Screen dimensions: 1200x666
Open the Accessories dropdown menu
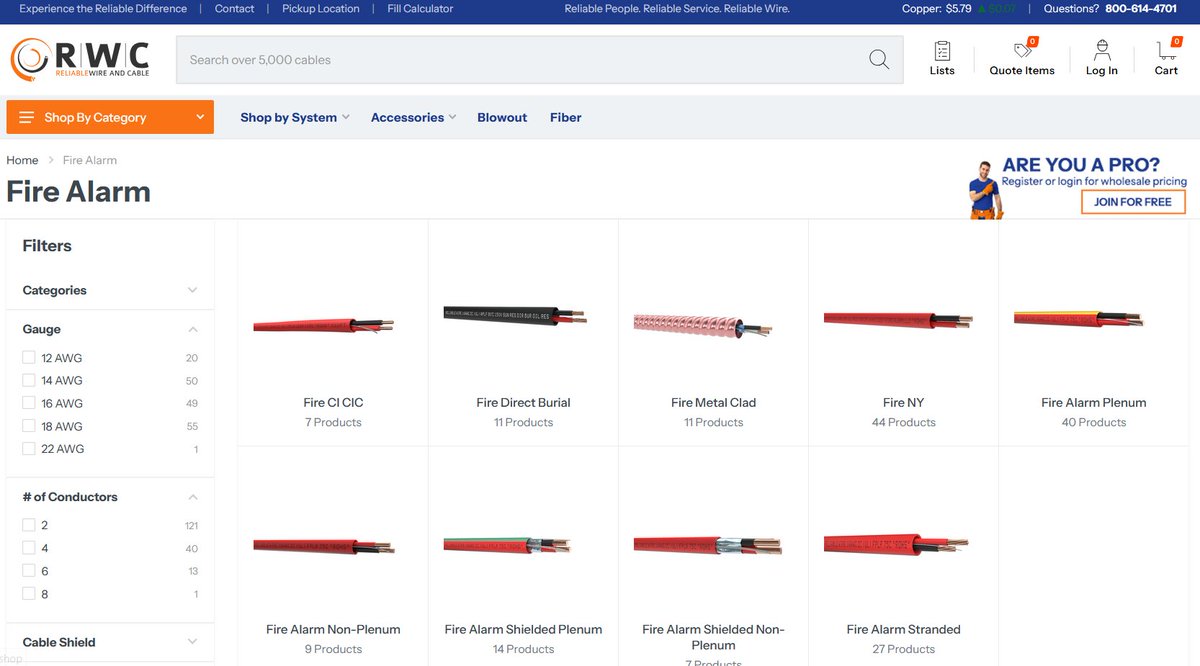click(413, 117)
